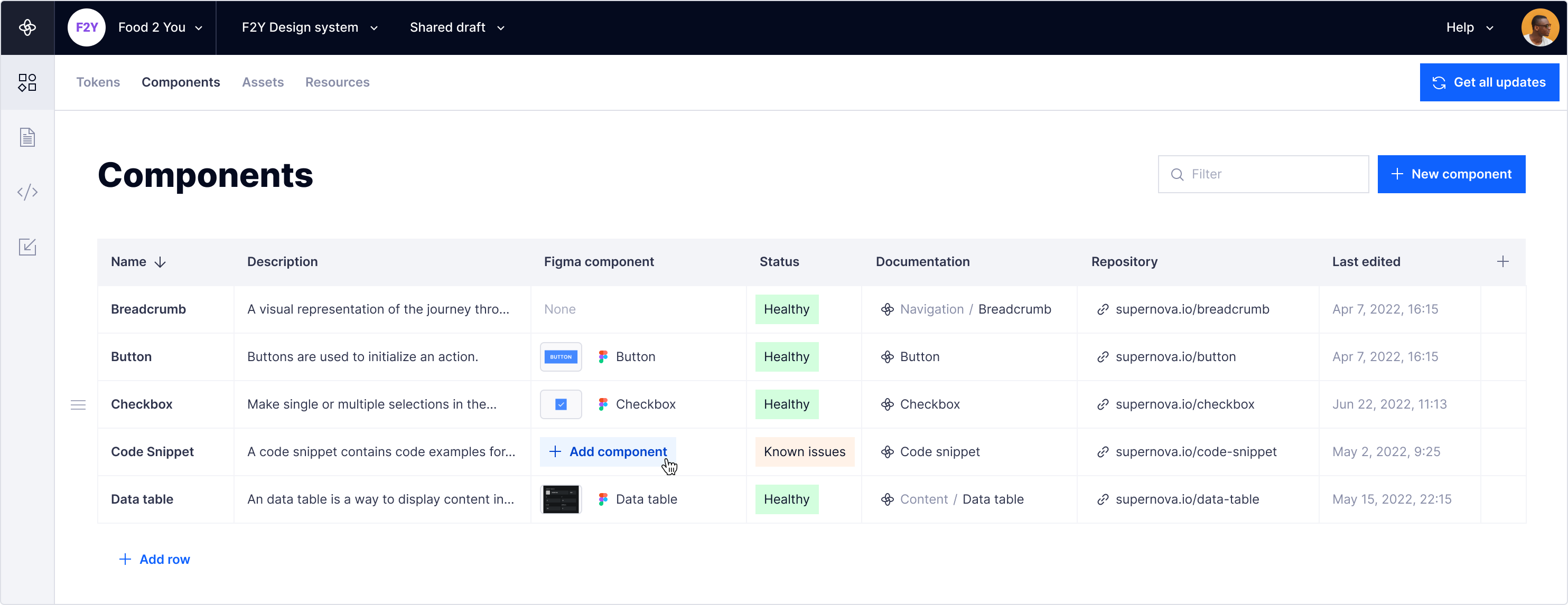The image size is (1568, 605).
Task: Click the Checkbox Figma thumbnail preview
Action: (561, 404)
